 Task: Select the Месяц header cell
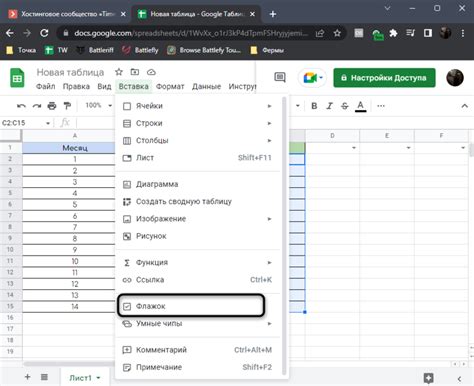click(x=69, y=148)
